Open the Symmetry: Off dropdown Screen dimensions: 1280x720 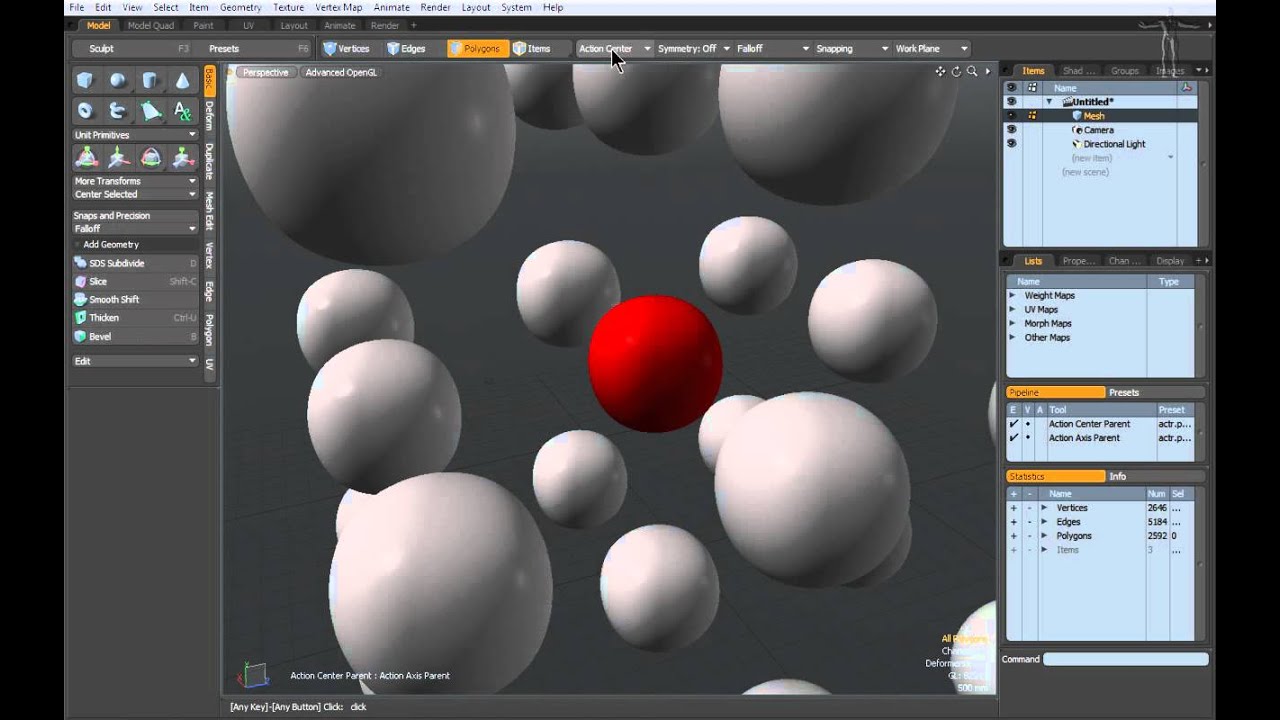coord(693,48)
